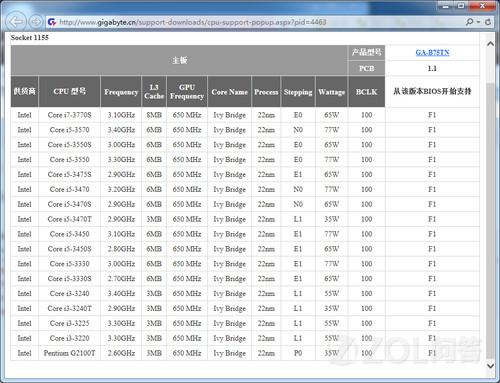Screen dimensions: 500x383
Task: Click the L3 Cache column header
Action: click(154, 91)
